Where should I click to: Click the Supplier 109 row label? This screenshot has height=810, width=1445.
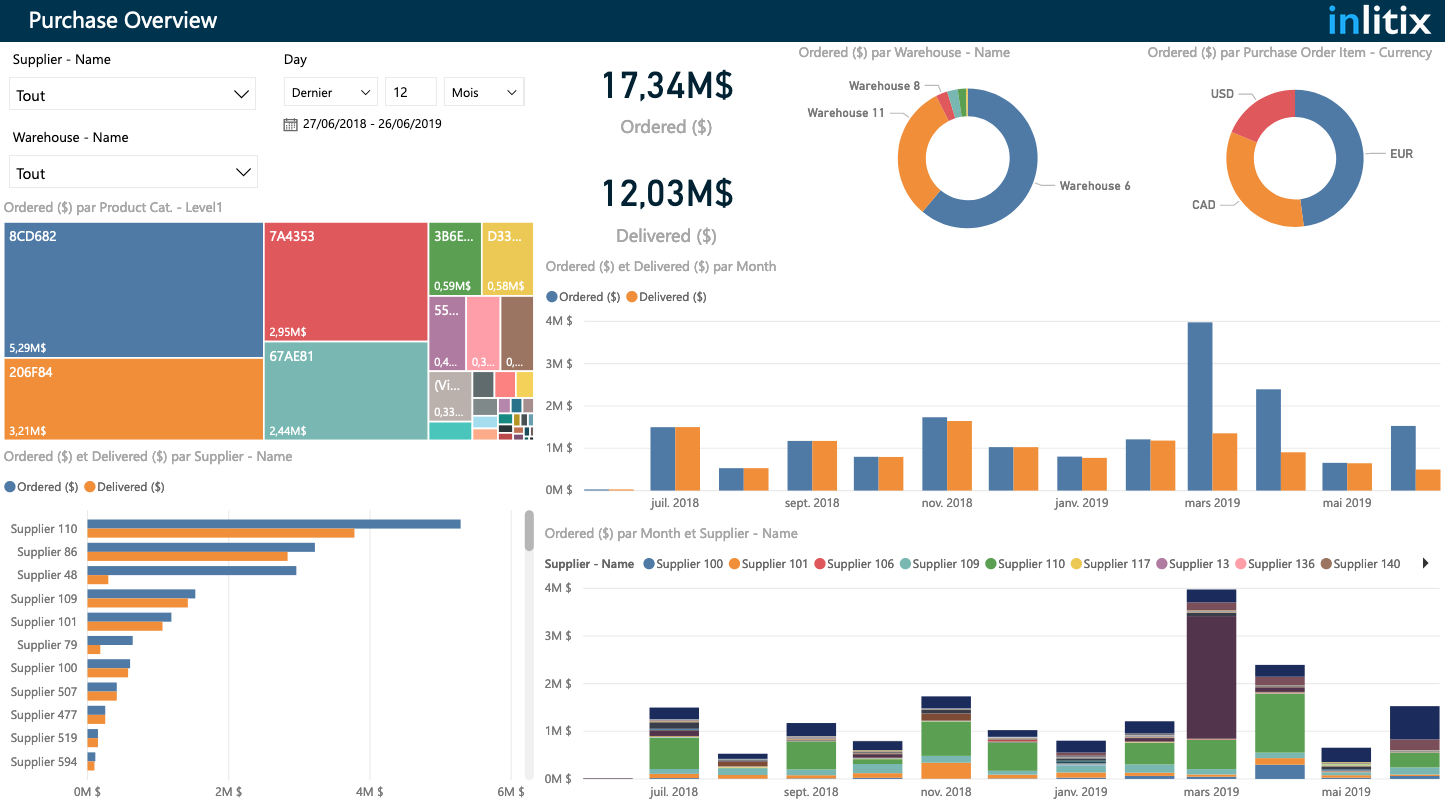pos(44,599)
